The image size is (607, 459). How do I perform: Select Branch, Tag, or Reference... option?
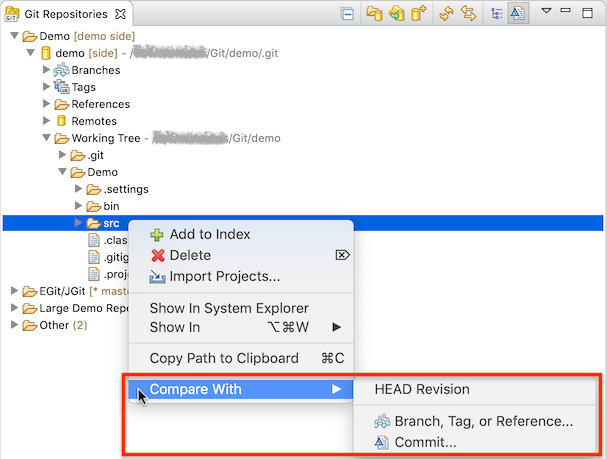click(475, 421)
